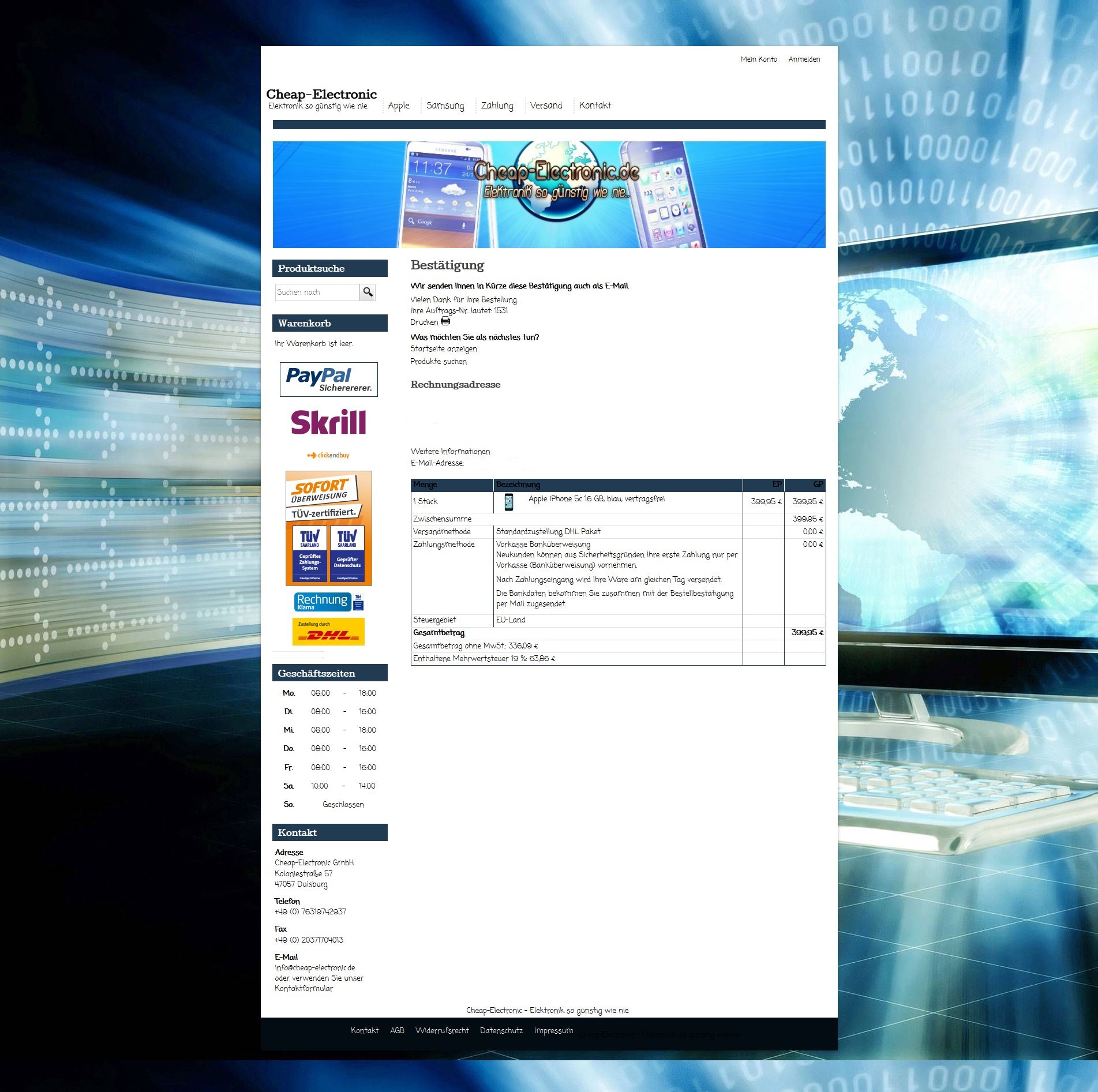
Task: Click the Drucken link
Action: pos(424,322)
